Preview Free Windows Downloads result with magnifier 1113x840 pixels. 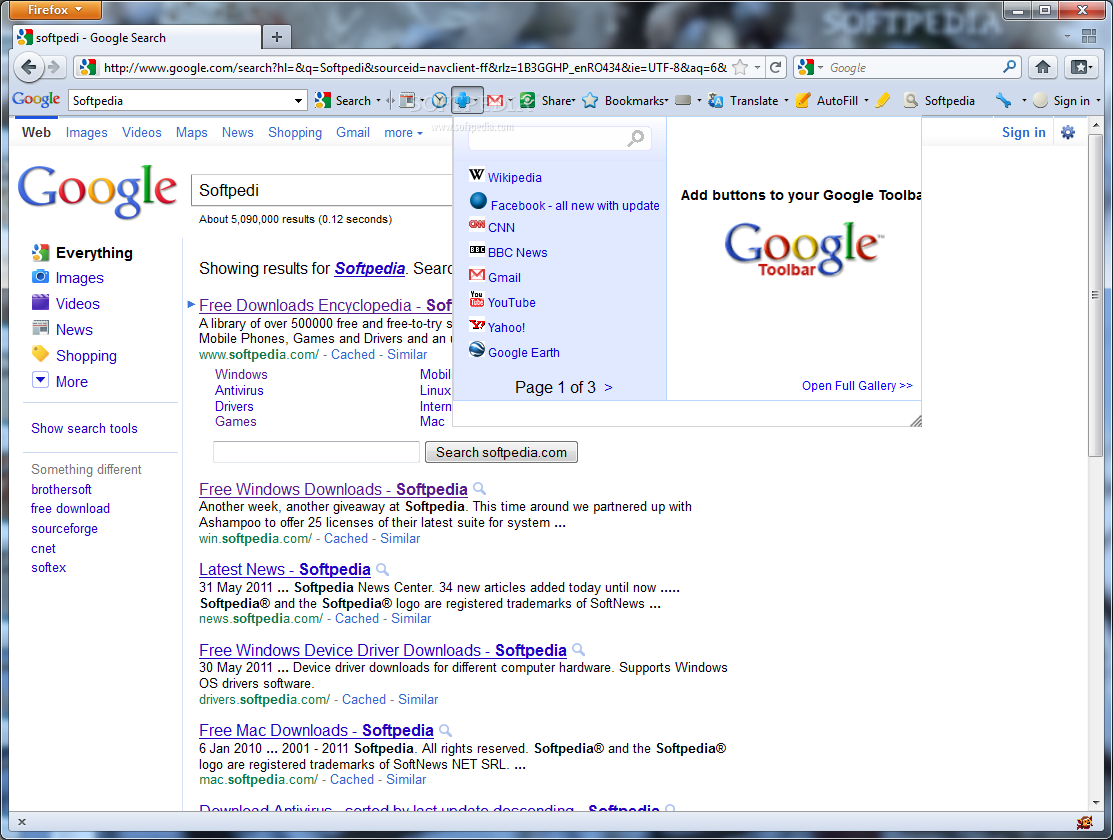(479, 489)
